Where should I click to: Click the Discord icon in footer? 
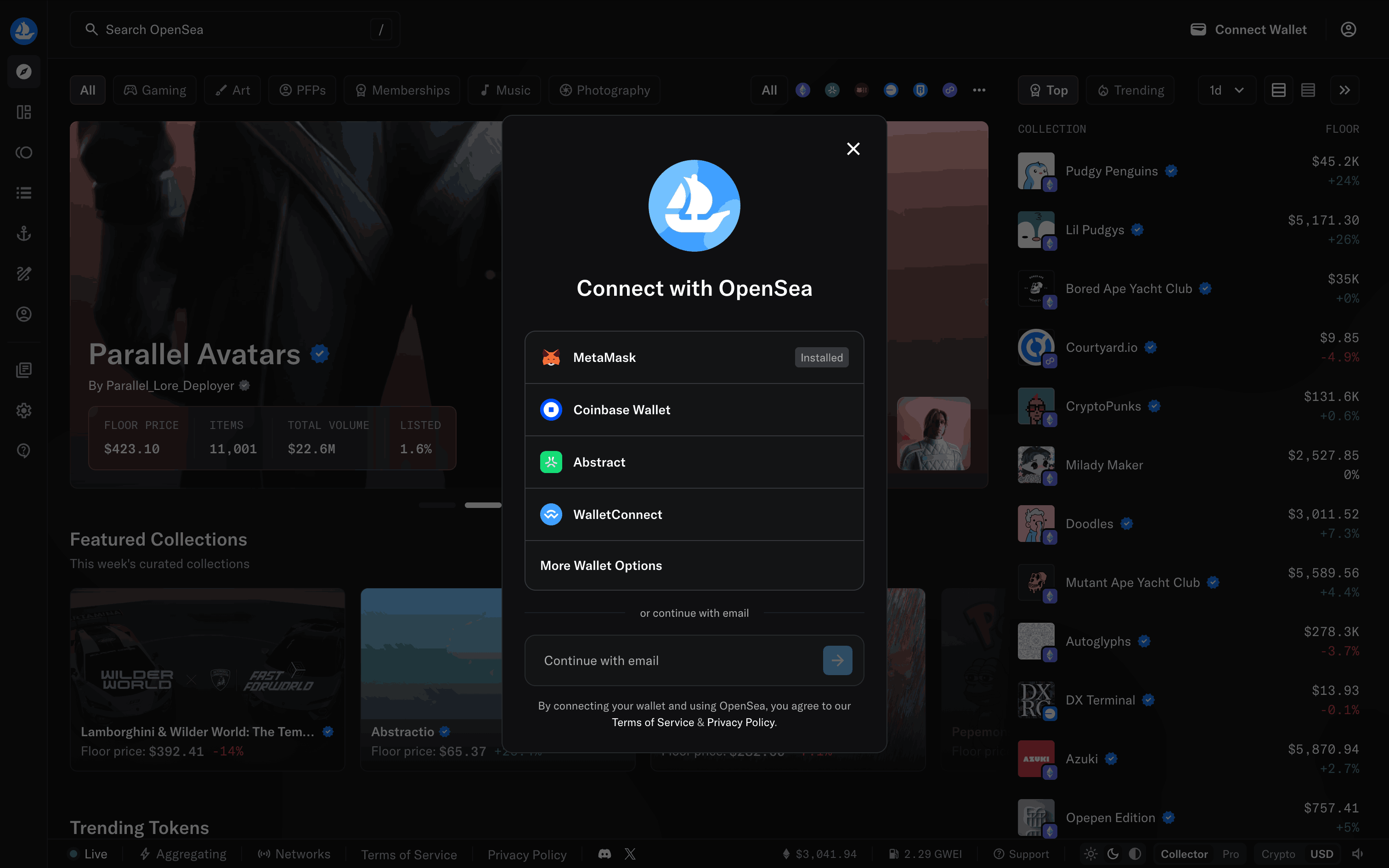pos(604,854)
